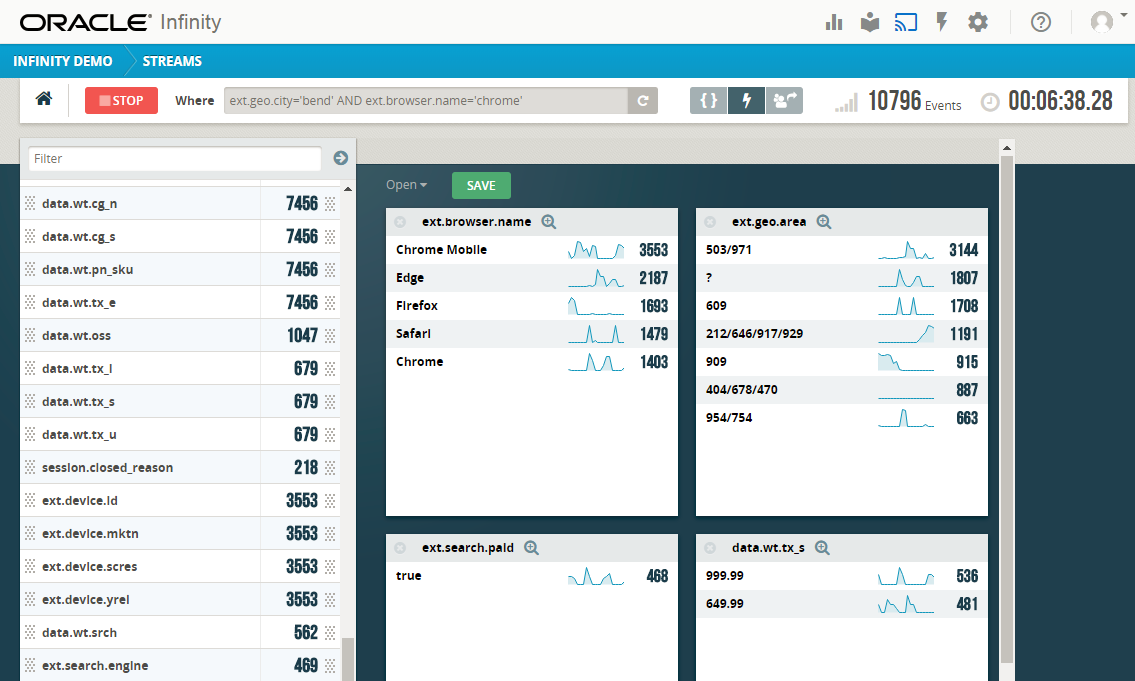Select the 954/754 area row

(842, 418)
